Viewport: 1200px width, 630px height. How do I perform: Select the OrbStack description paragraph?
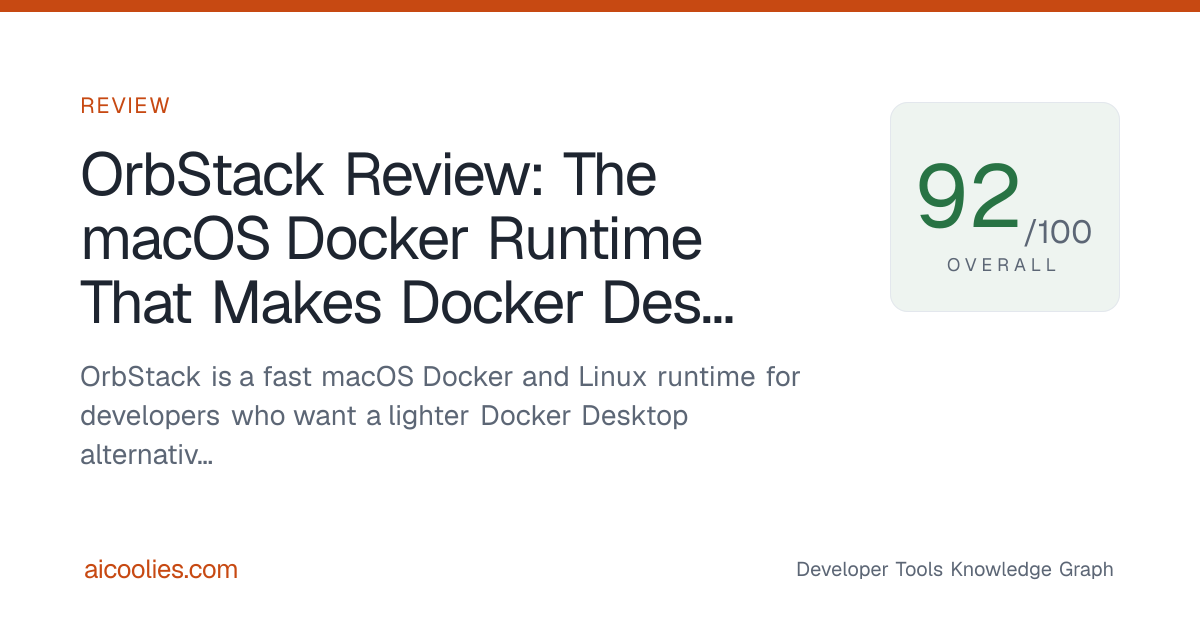coord(440,417)
